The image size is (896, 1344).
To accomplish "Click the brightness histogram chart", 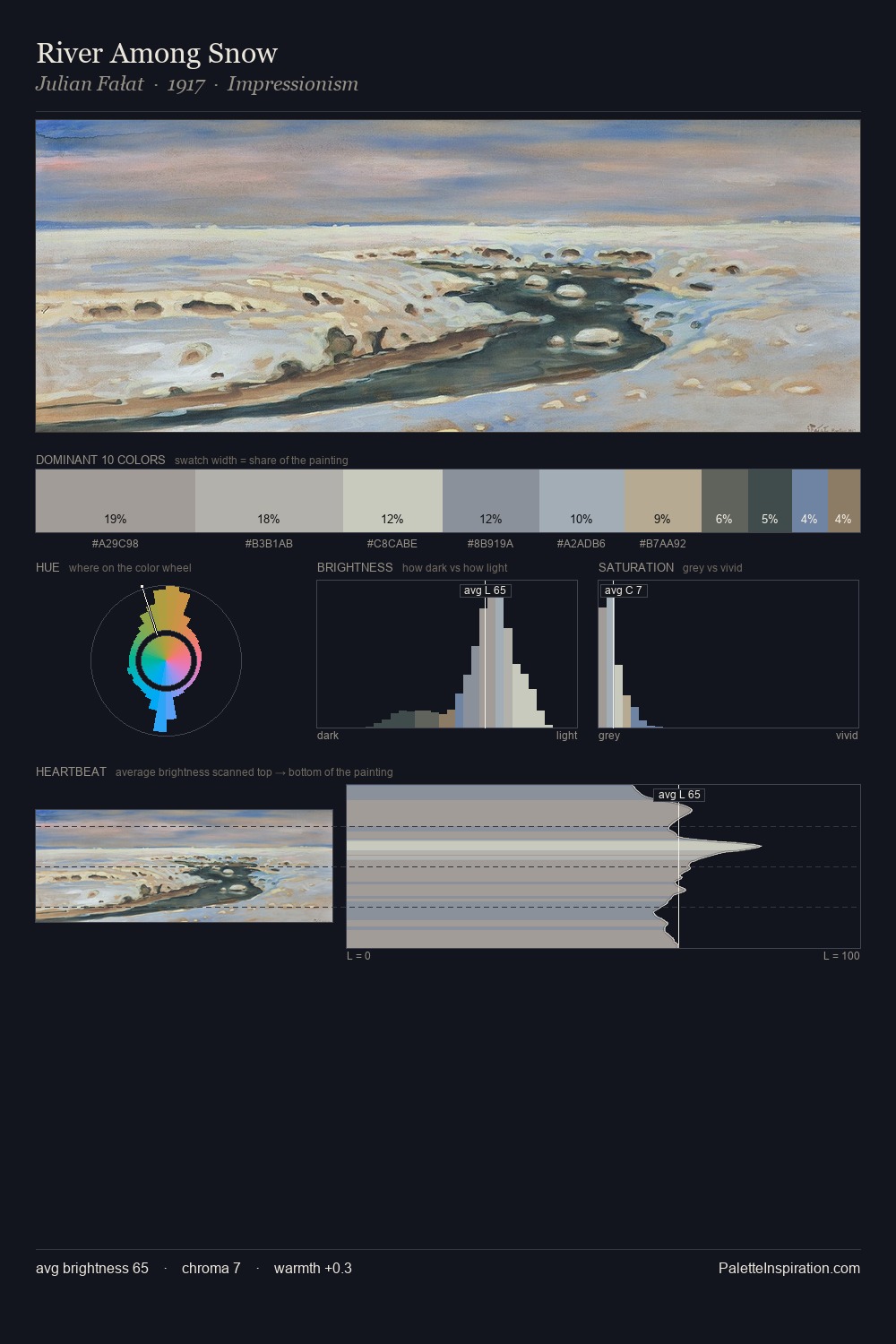I will pyautogui.click(x=447, y=654).
